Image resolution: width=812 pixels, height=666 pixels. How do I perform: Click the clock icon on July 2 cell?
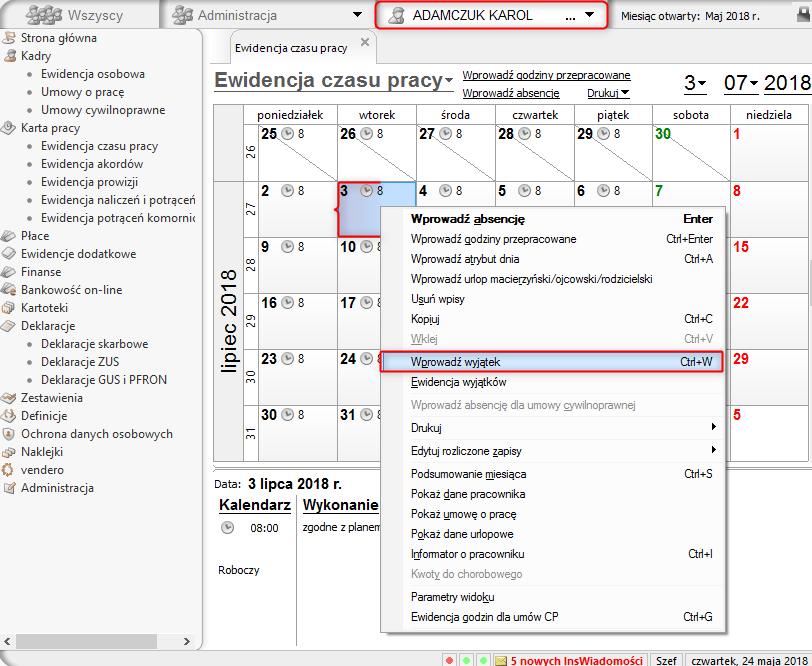(x=287, y=191)
